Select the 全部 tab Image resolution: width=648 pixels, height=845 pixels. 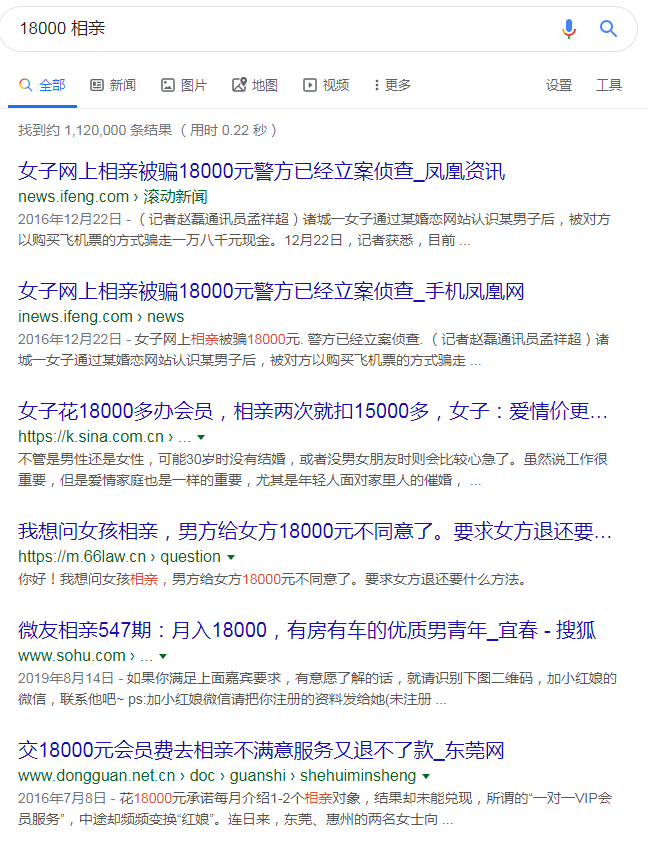click(42, 85)
